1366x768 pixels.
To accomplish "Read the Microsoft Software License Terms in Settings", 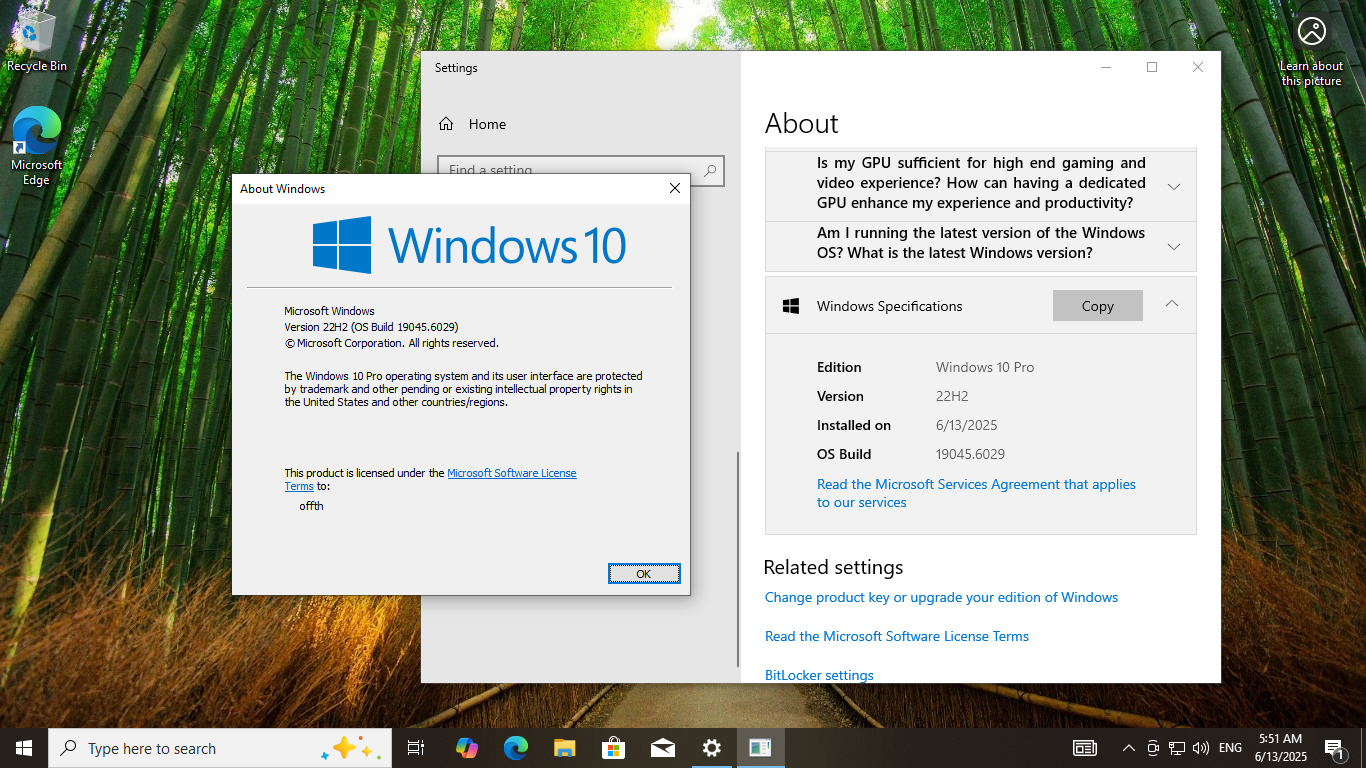I will pyautogui.click(x=897, y=636).
